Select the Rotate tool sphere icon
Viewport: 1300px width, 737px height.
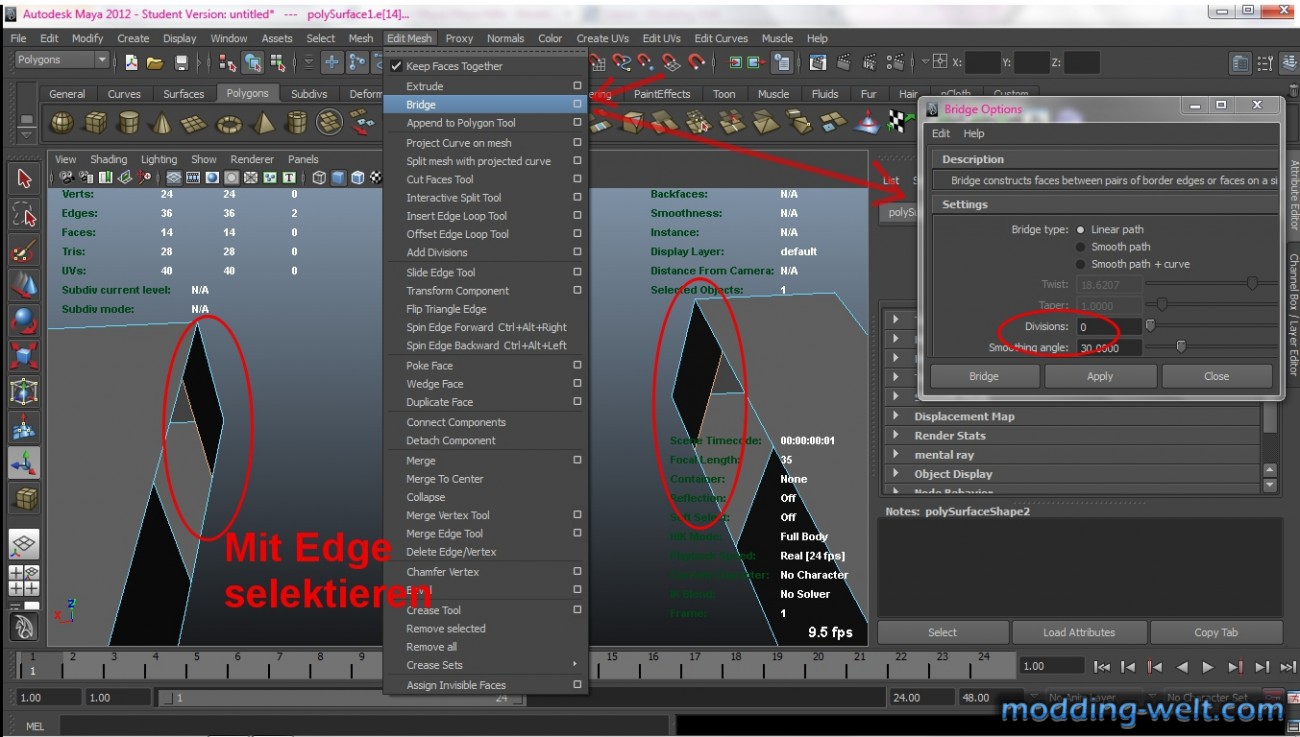tap(24, 321)
